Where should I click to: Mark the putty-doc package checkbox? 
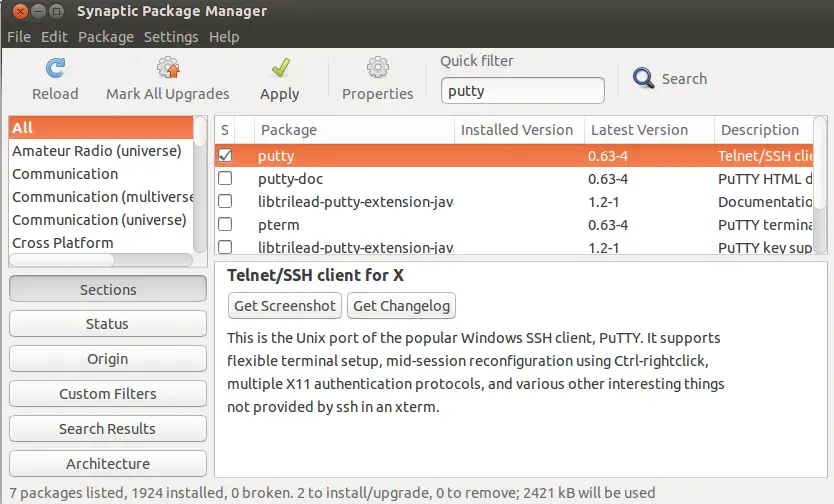pos(225,178)
